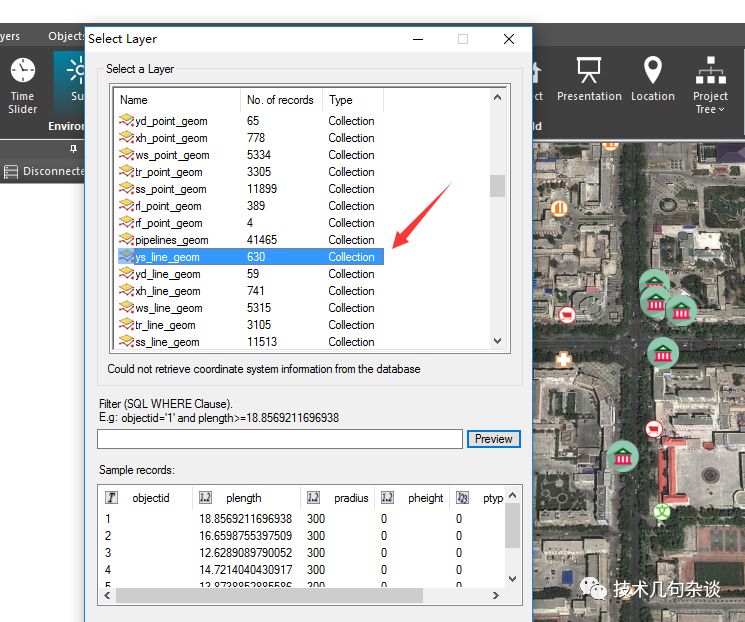This screenshot has height=622, width=745.
Task: Click the ws_line_geom layer icon
Action: (x=126, y=308)
